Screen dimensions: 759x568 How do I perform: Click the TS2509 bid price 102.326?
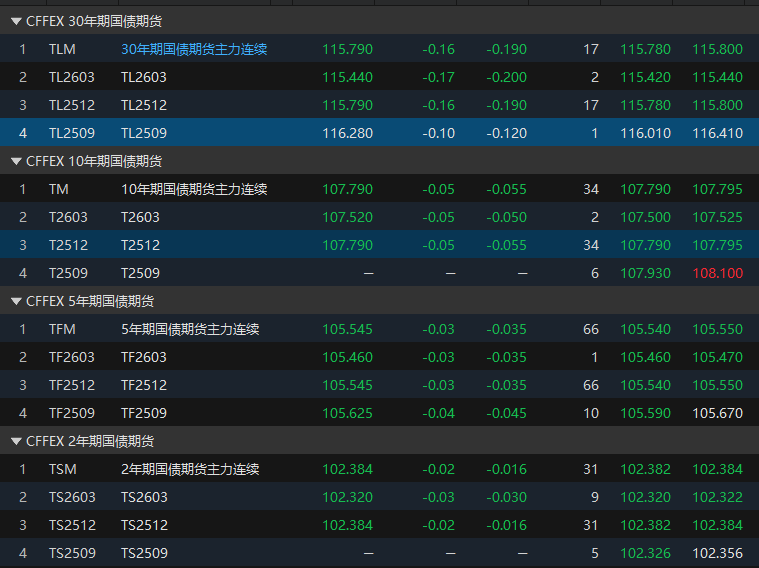pyautogui.click(x=645, y=553)
